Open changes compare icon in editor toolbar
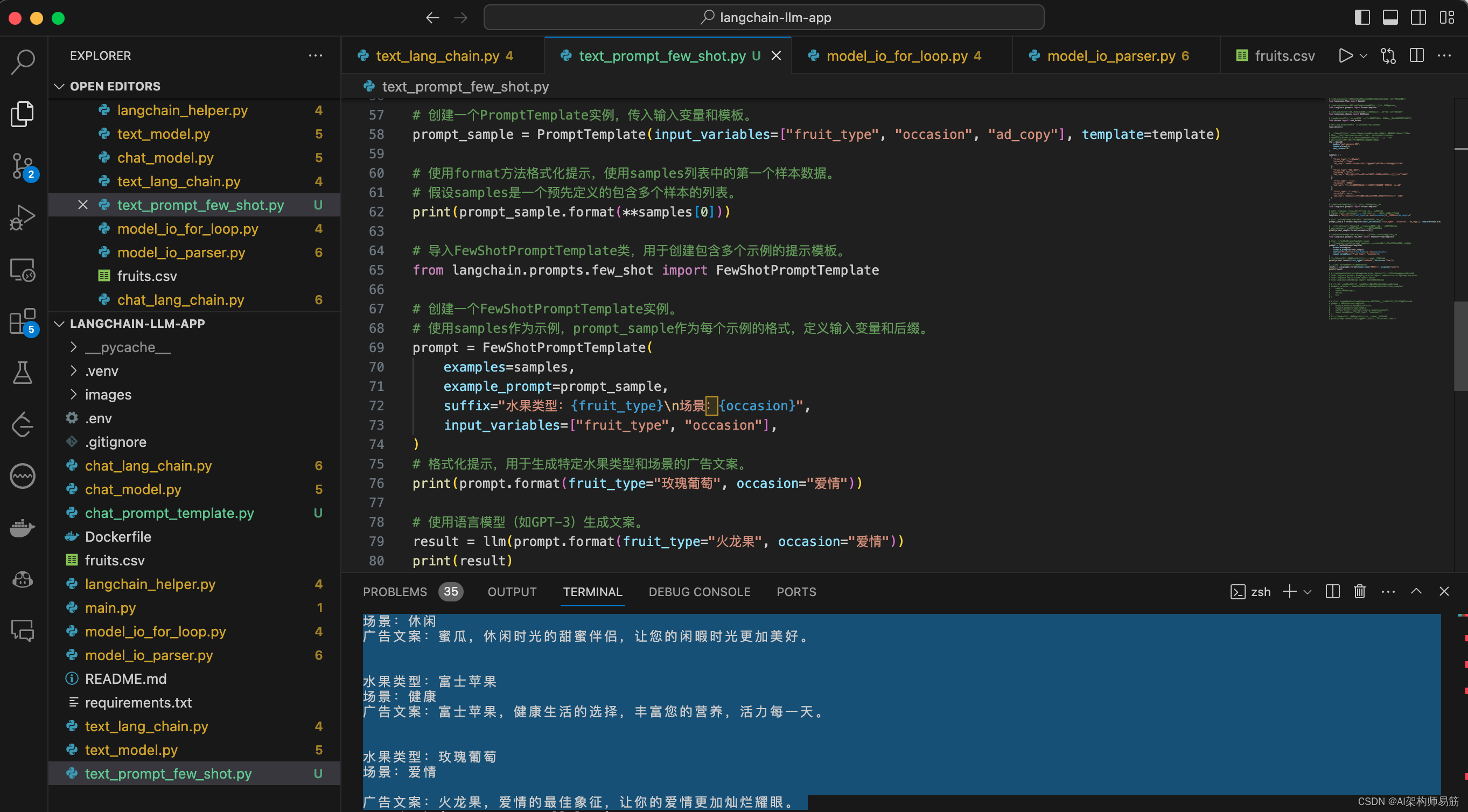 point(1389,55)
